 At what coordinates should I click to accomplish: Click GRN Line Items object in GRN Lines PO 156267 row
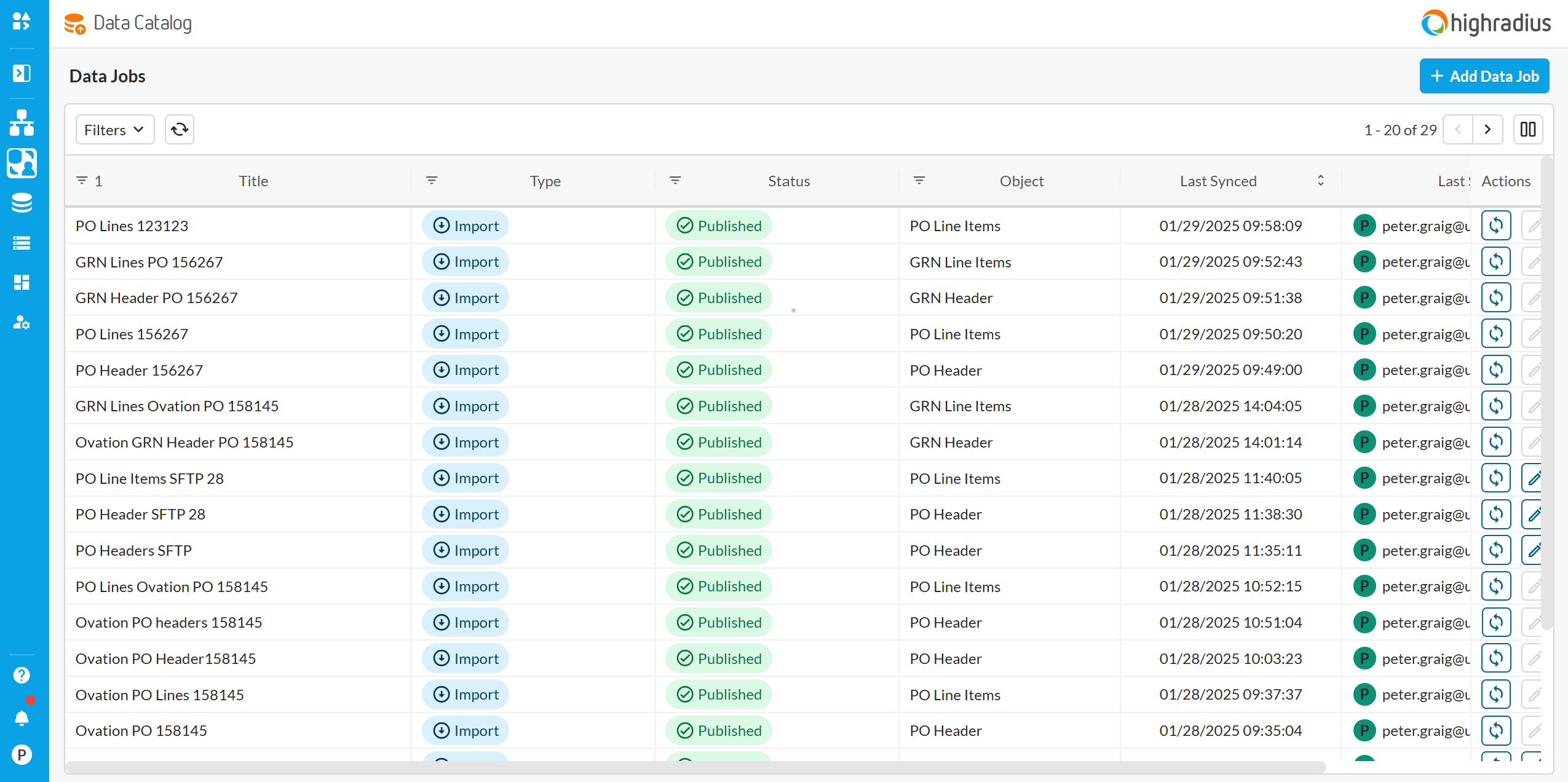960,262
